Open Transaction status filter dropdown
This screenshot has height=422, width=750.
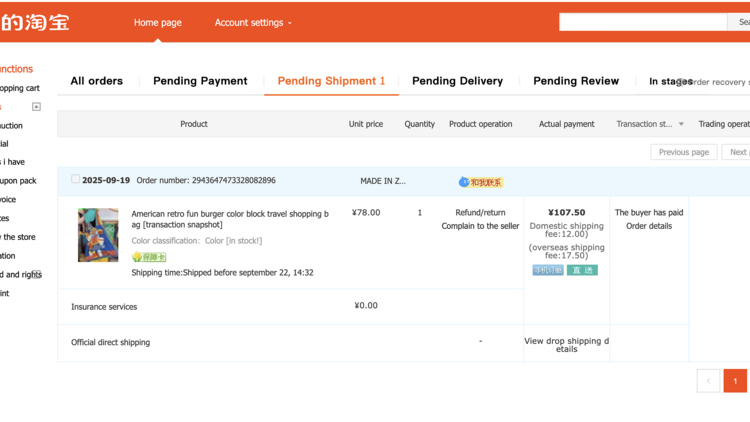click(x=650, y=124)
